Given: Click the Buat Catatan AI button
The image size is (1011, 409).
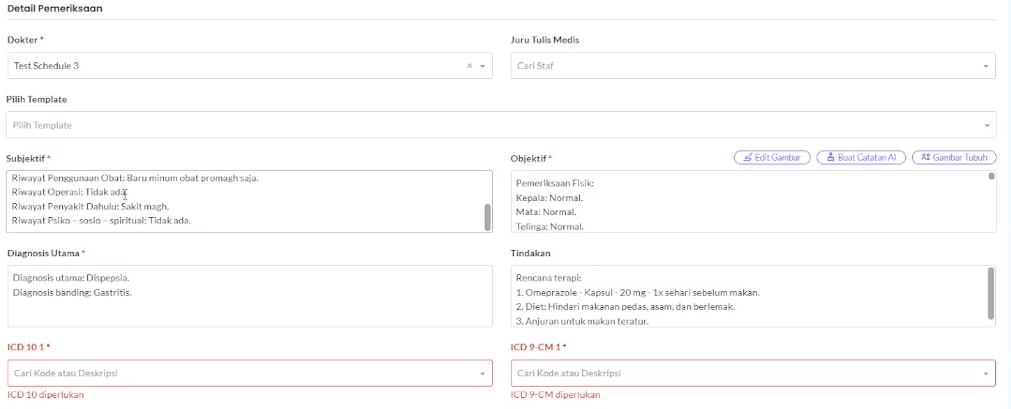Looking at the screenshot, I should [861, 158].
